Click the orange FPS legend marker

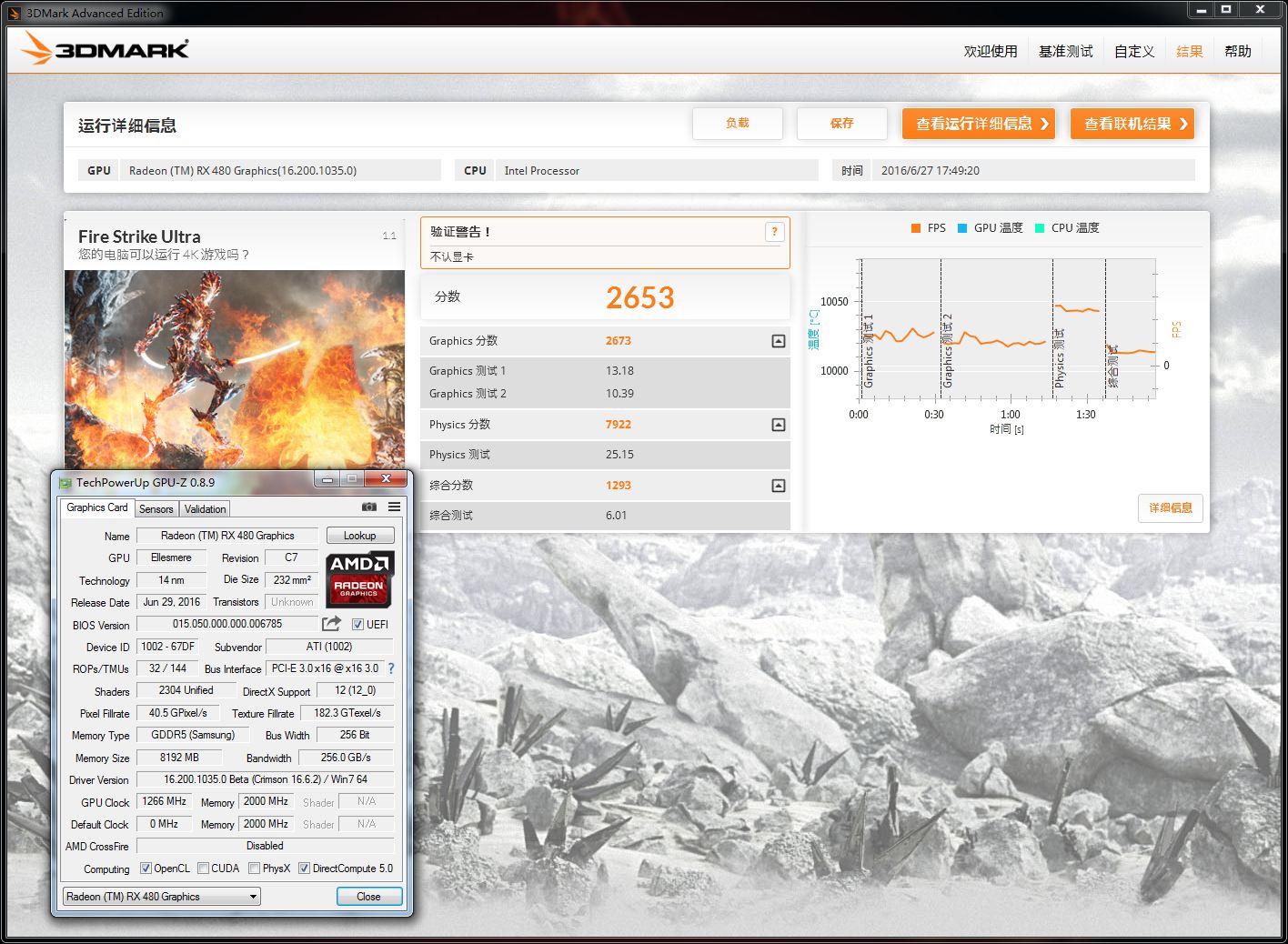(x=916, y=228)
